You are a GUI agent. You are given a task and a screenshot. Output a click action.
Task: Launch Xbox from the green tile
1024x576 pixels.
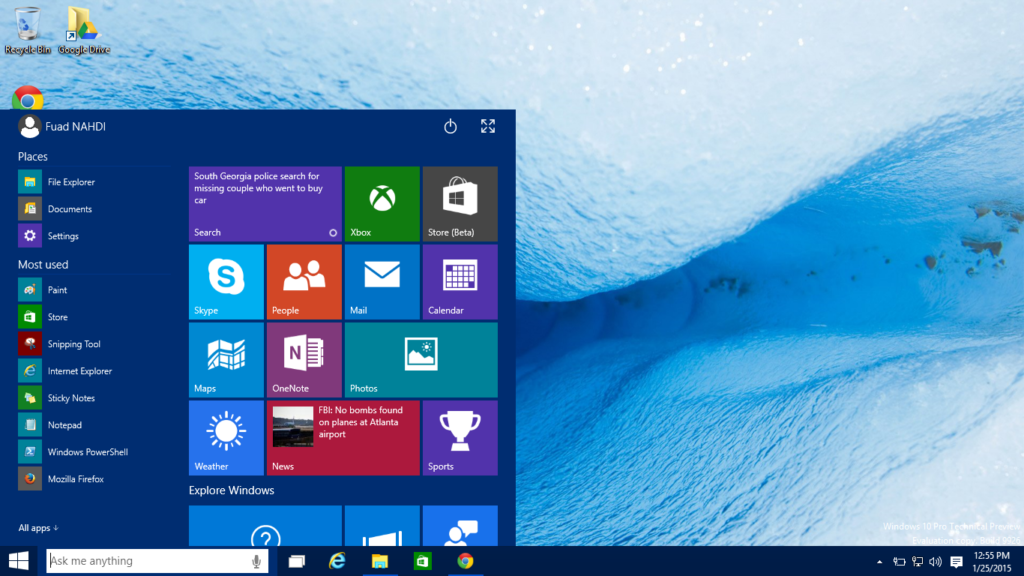pos(381,203)
